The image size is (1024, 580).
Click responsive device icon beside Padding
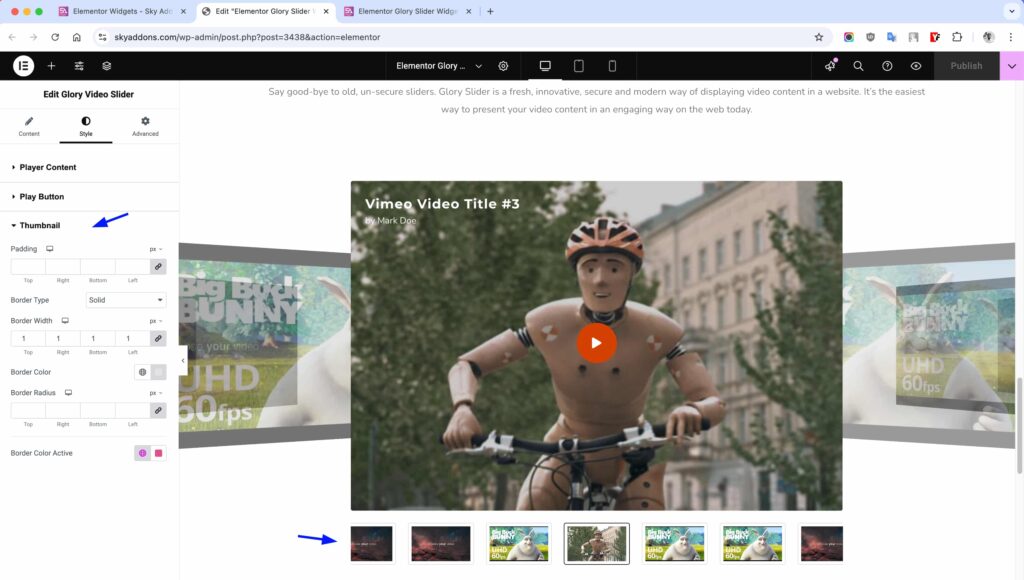point(50,249)
